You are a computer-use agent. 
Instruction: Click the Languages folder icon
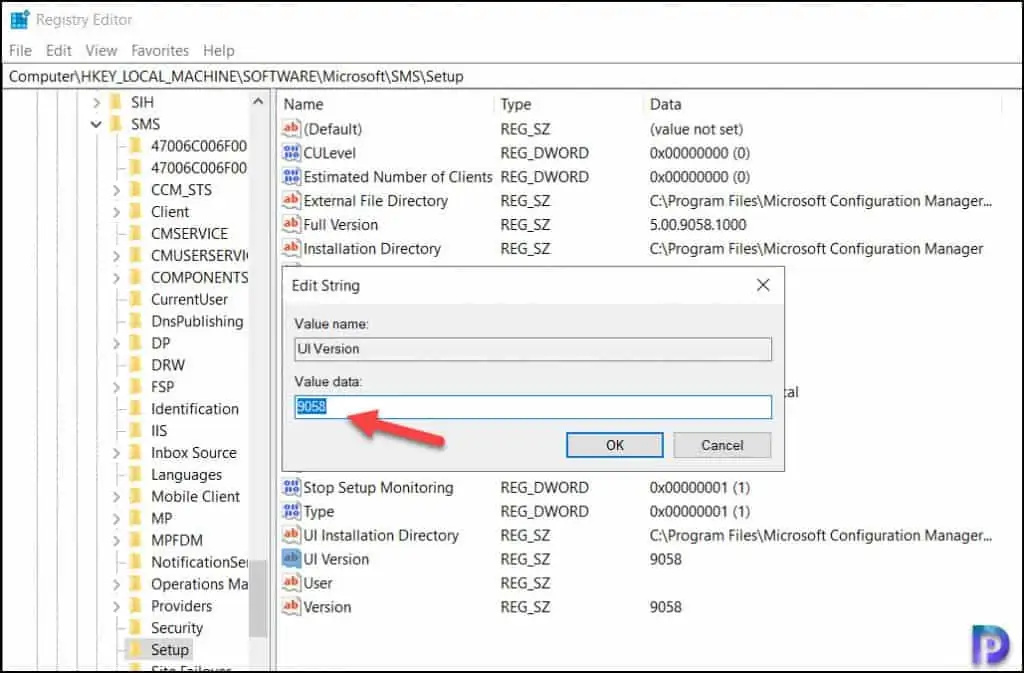tap(136, 475)
